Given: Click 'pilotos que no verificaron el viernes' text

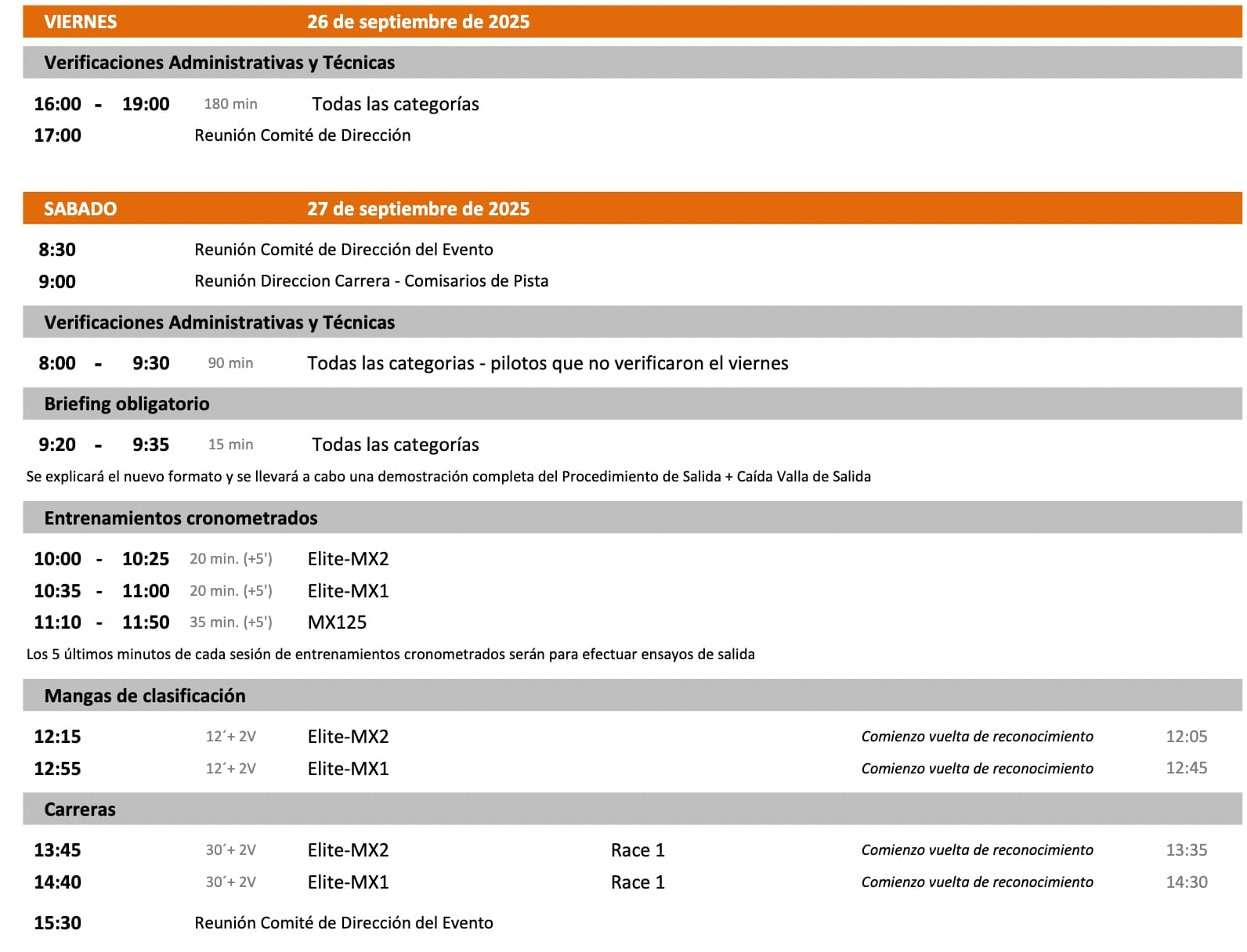Looking at the screenshot, I should pos(639,363).
